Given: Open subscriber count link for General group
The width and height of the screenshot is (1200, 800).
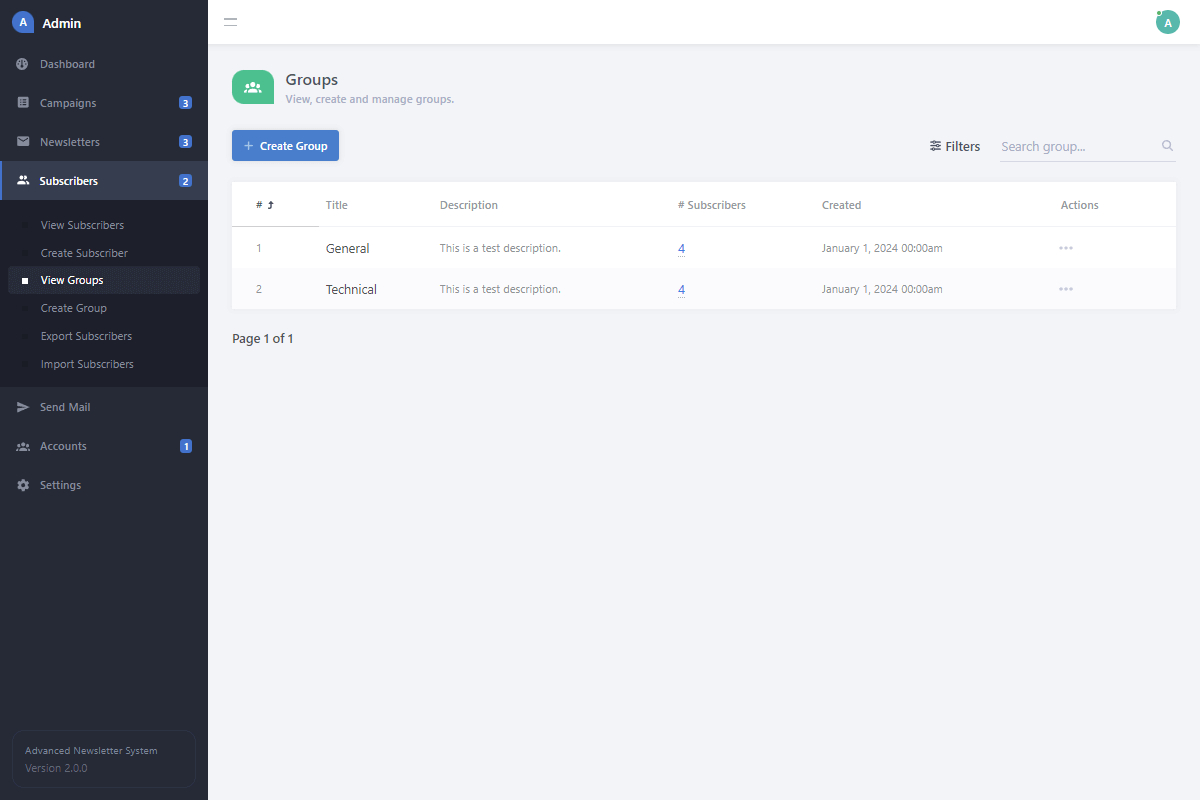Looking at the screenshot, I should click(x=681, y=248).
